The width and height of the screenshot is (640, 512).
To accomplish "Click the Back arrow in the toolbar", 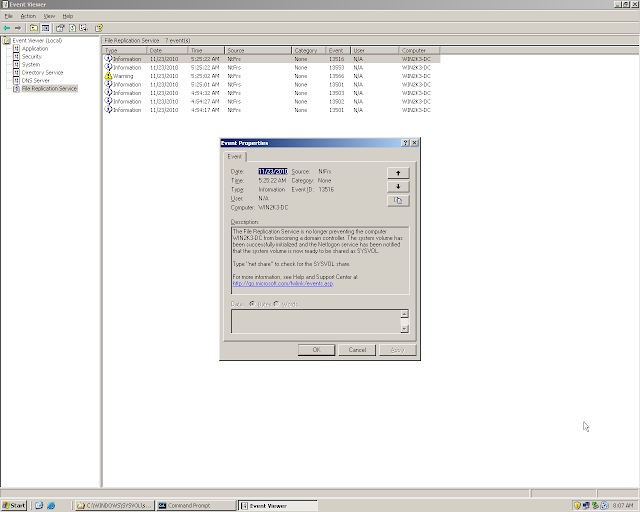I will coord(7,28).
